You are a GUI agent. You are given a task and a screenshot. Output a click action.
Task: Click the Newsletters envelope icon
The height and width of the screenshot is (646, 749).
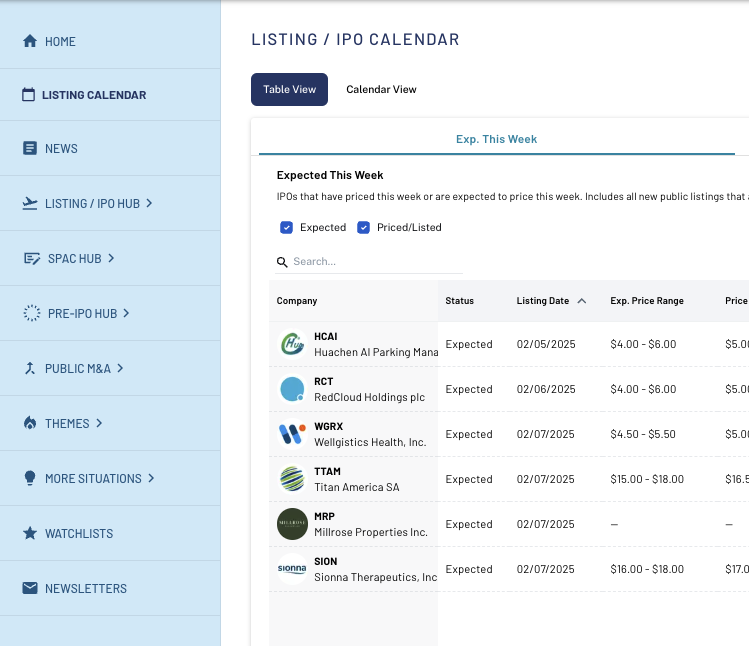30,588
